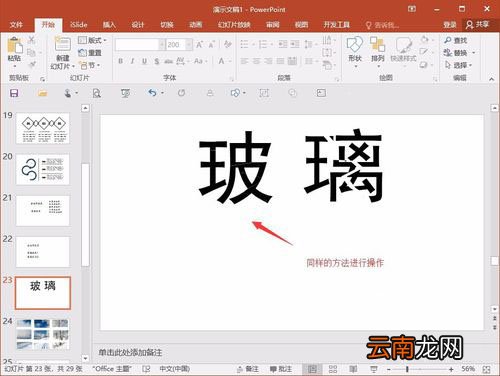Click the Save icon in quick toolbar

click(14, 93)
